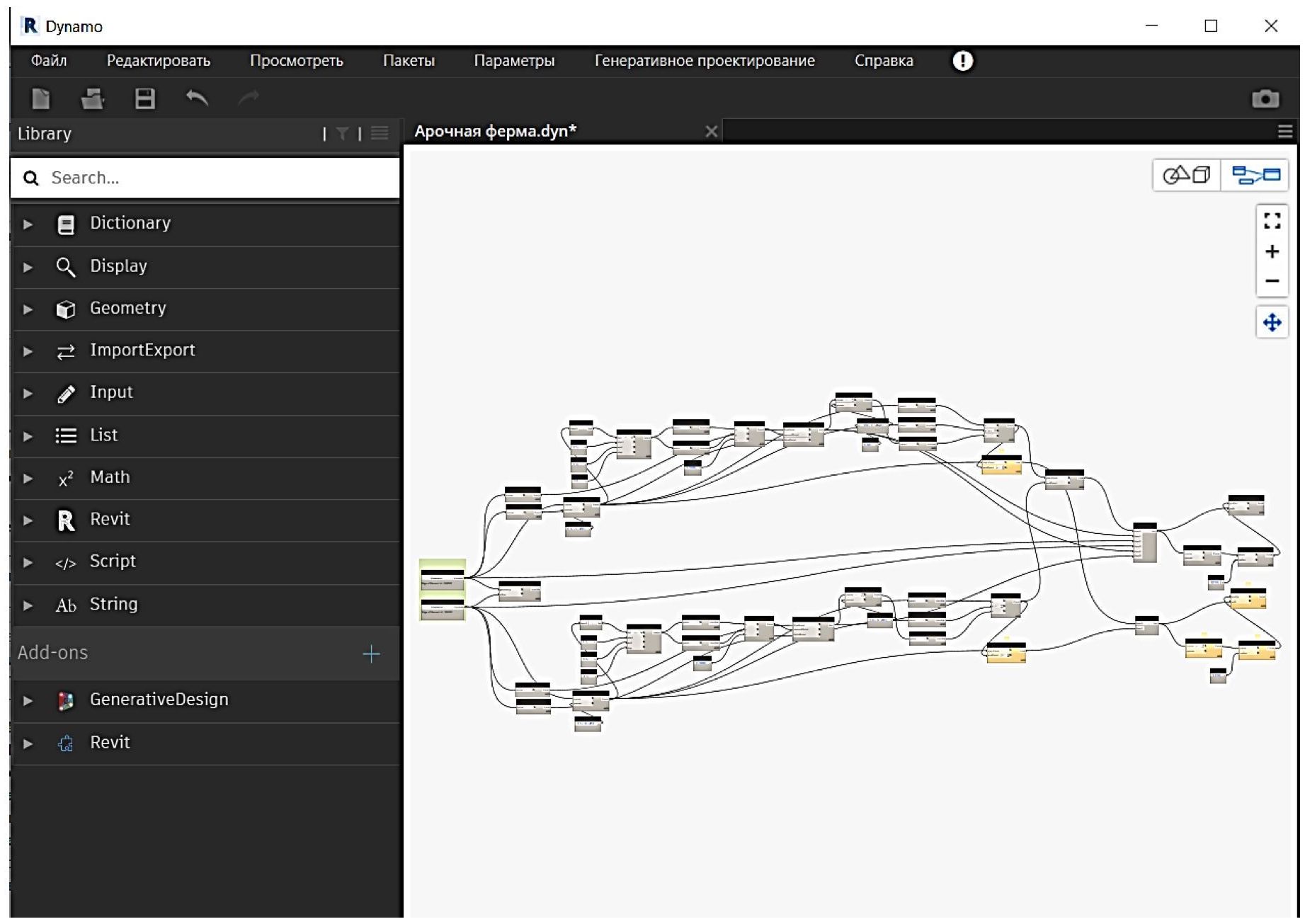
Task: Activate the pan mode icon
Action: [1272, 323]
